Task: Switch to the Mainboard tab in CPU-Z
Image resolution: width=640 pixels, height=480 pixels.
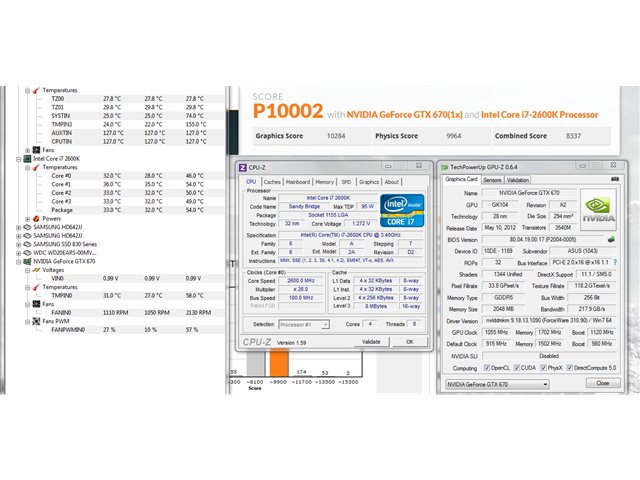Action: point(298,182)
